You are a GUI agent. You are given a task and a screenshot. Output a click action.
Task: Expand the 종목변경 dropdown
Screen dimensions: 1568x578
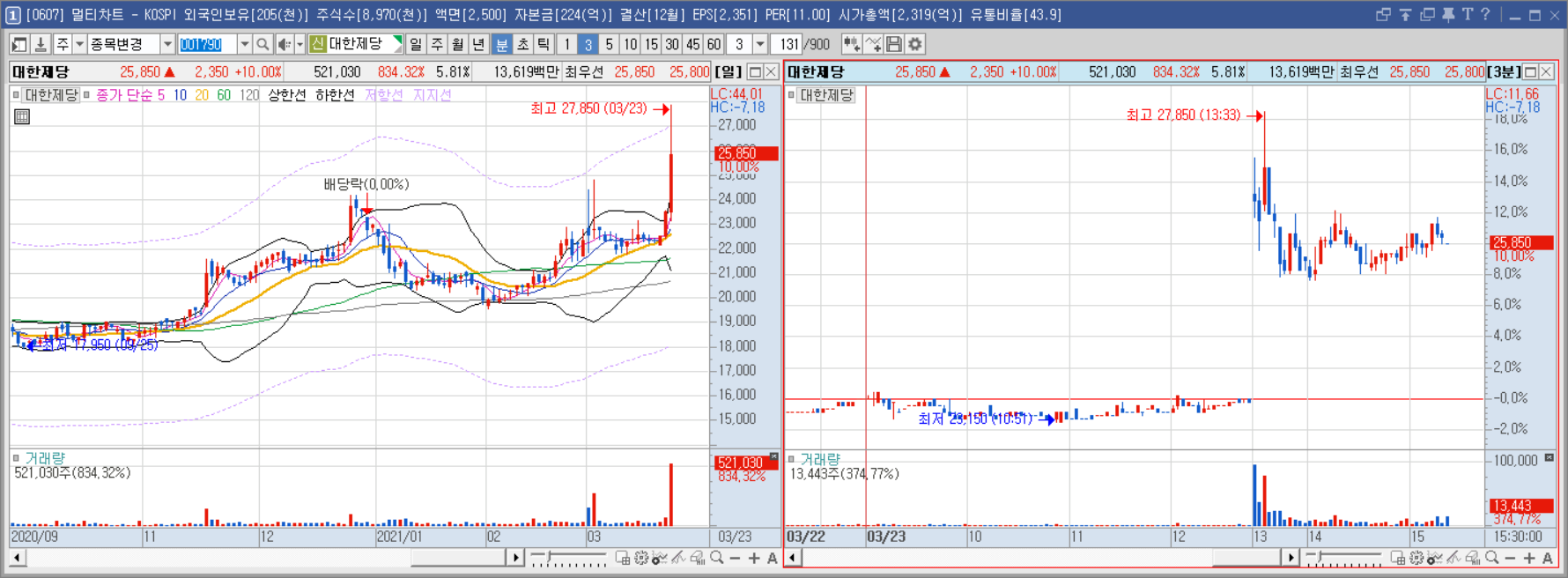[x=167, y=44]
